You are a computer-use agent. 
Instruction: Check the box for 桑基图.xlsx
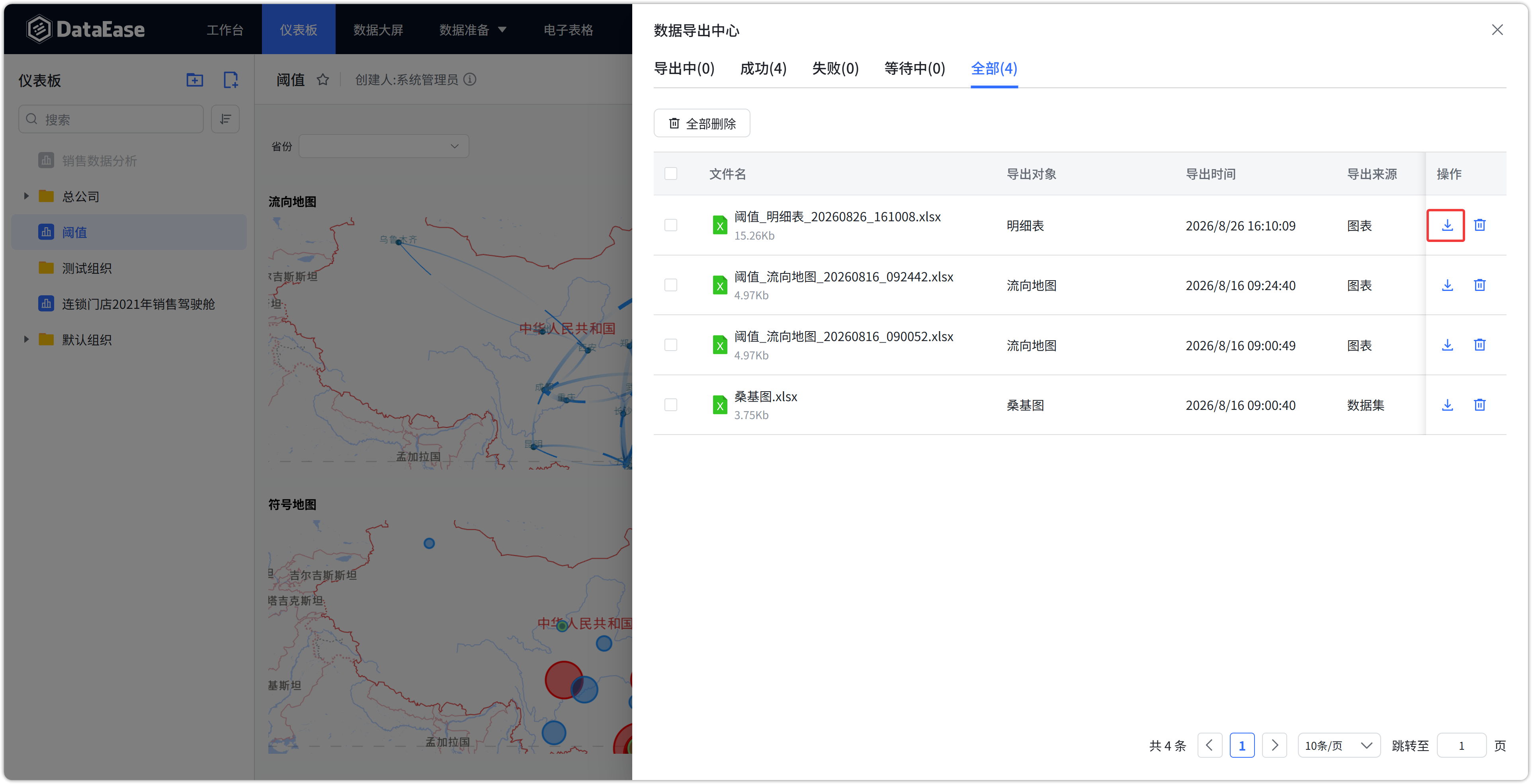pos(671,405)
